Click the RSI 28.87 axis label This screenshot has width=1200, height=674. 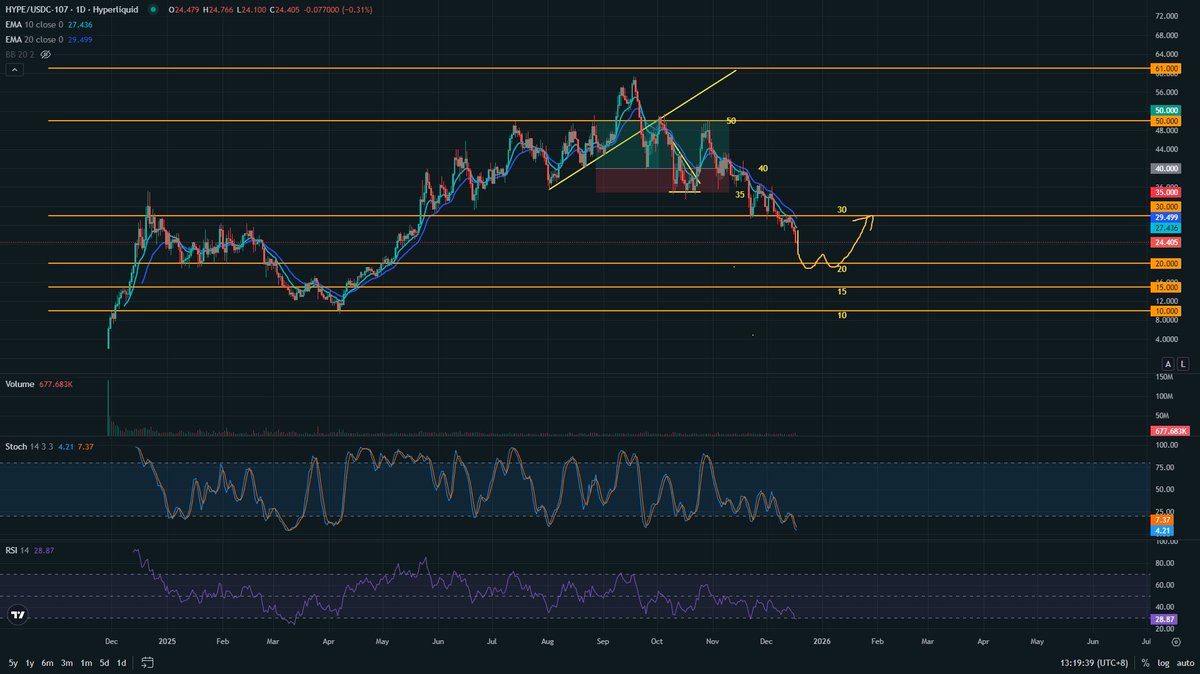click(x=1166, y=620)
